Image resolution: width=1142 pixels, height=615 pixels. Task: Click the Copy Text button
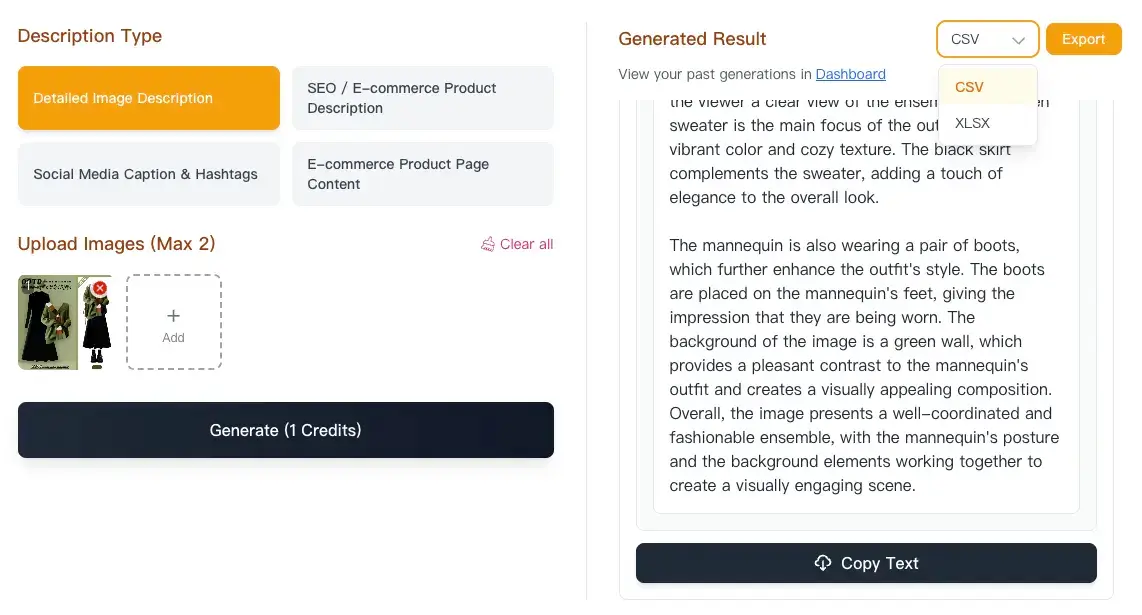pyautogui.click(x=866, y=563)
